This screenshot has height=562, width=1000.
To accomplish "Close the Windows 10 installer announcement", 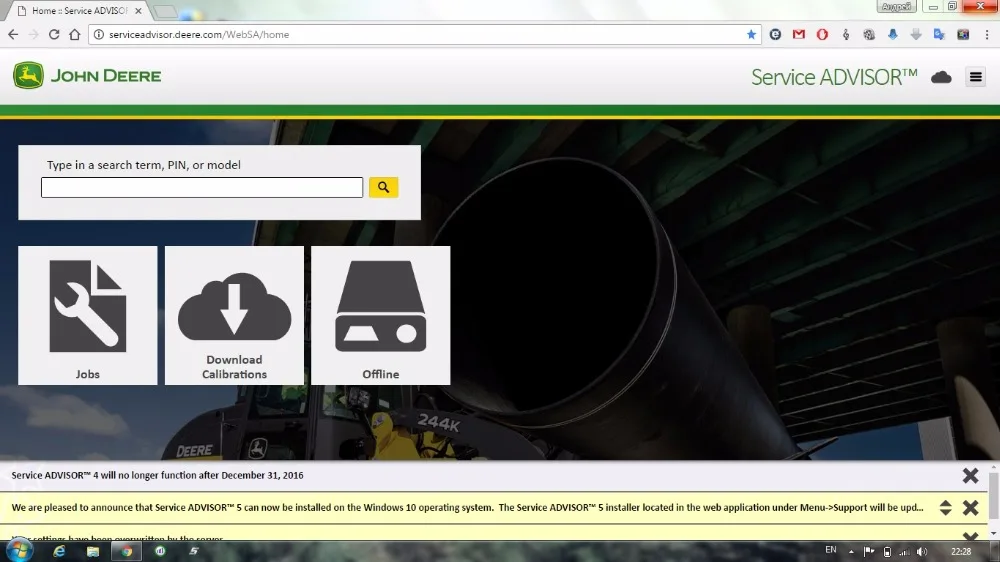I will click(970, 508).
